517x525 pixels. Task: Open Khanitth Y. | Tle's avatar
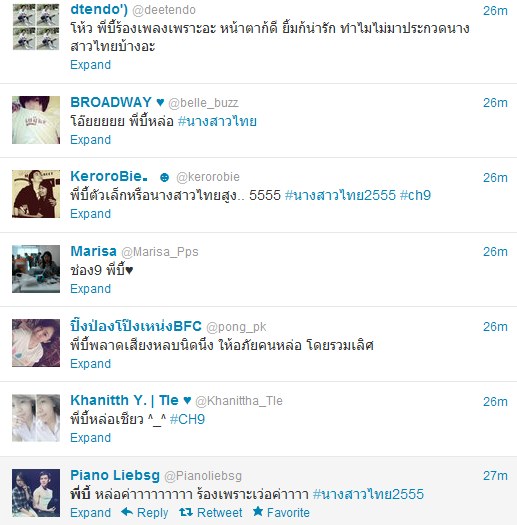(x=36, y=418)
